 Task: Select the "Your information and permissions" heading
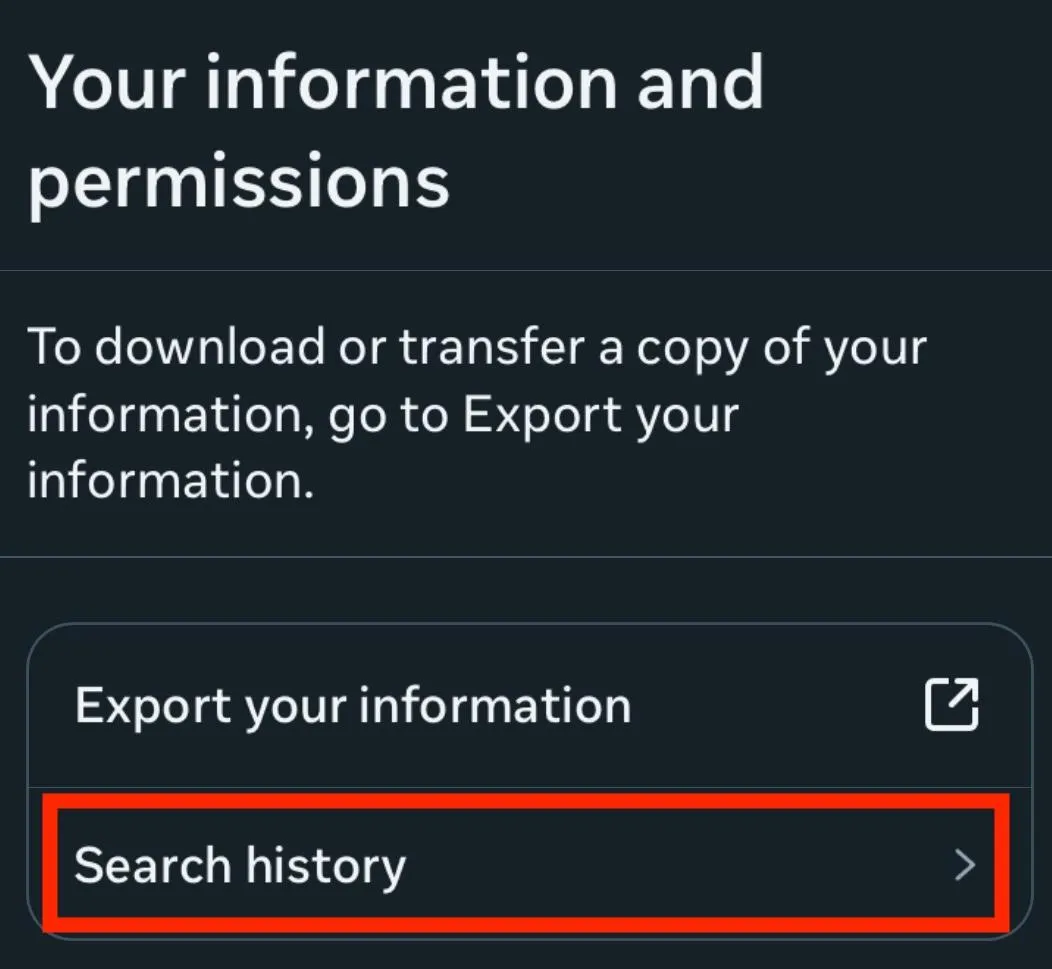396,130
